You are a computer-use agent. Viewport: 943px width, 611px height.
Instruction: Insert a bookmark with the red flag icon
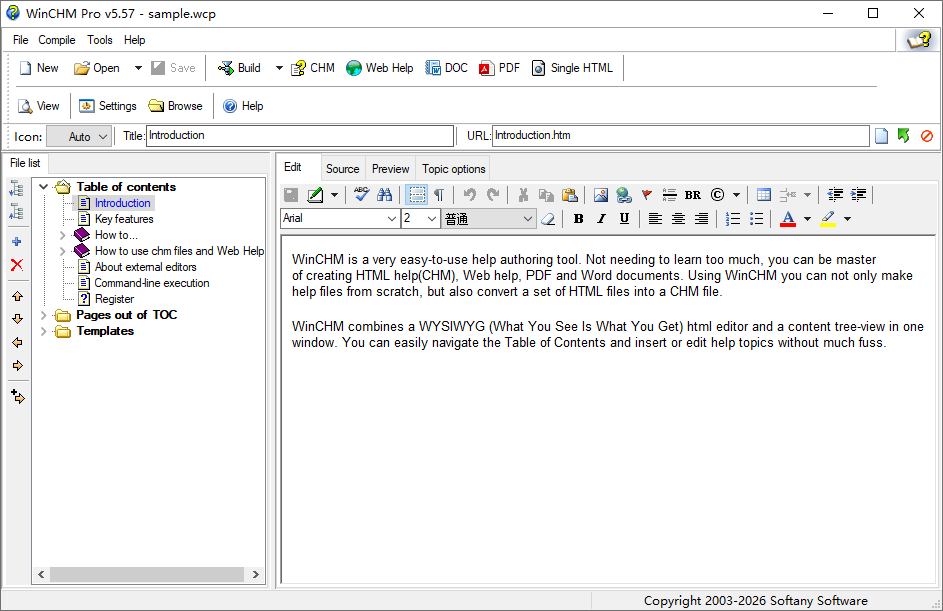pyautogui.click(x=647, y=194)
